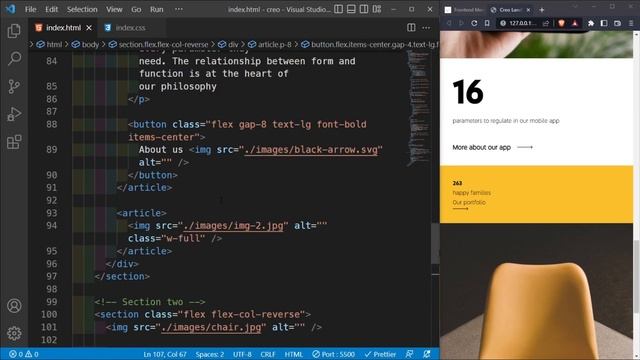640x360 pixels.
Task: Click the share icon in address bar
Action: [x=546, y=23]
